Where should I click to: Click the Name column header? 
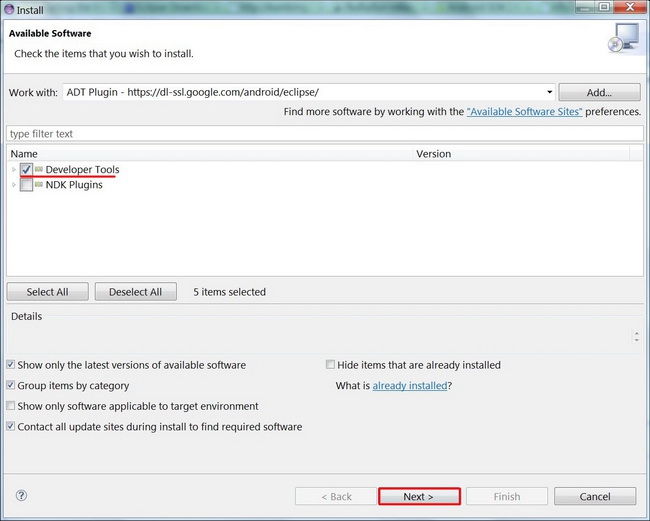click(210, 154)
